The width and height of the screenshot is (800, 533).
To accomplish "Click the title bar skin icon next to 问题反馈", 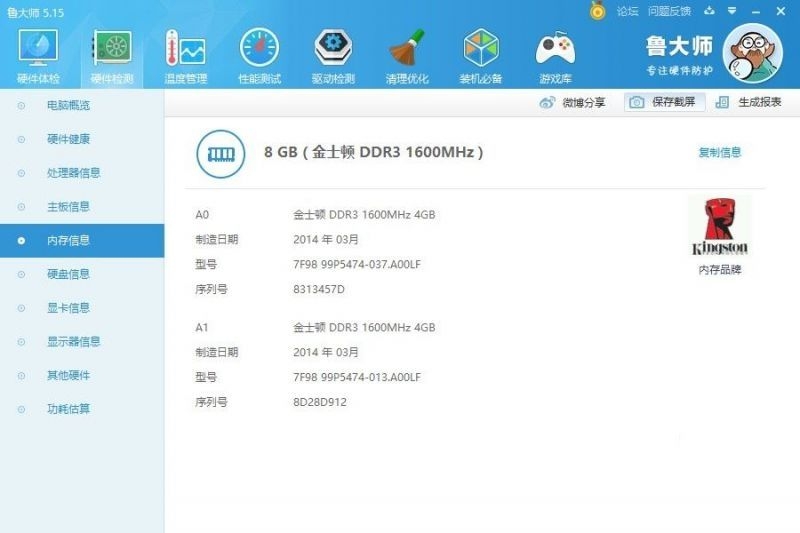I will tap(709, 11).
